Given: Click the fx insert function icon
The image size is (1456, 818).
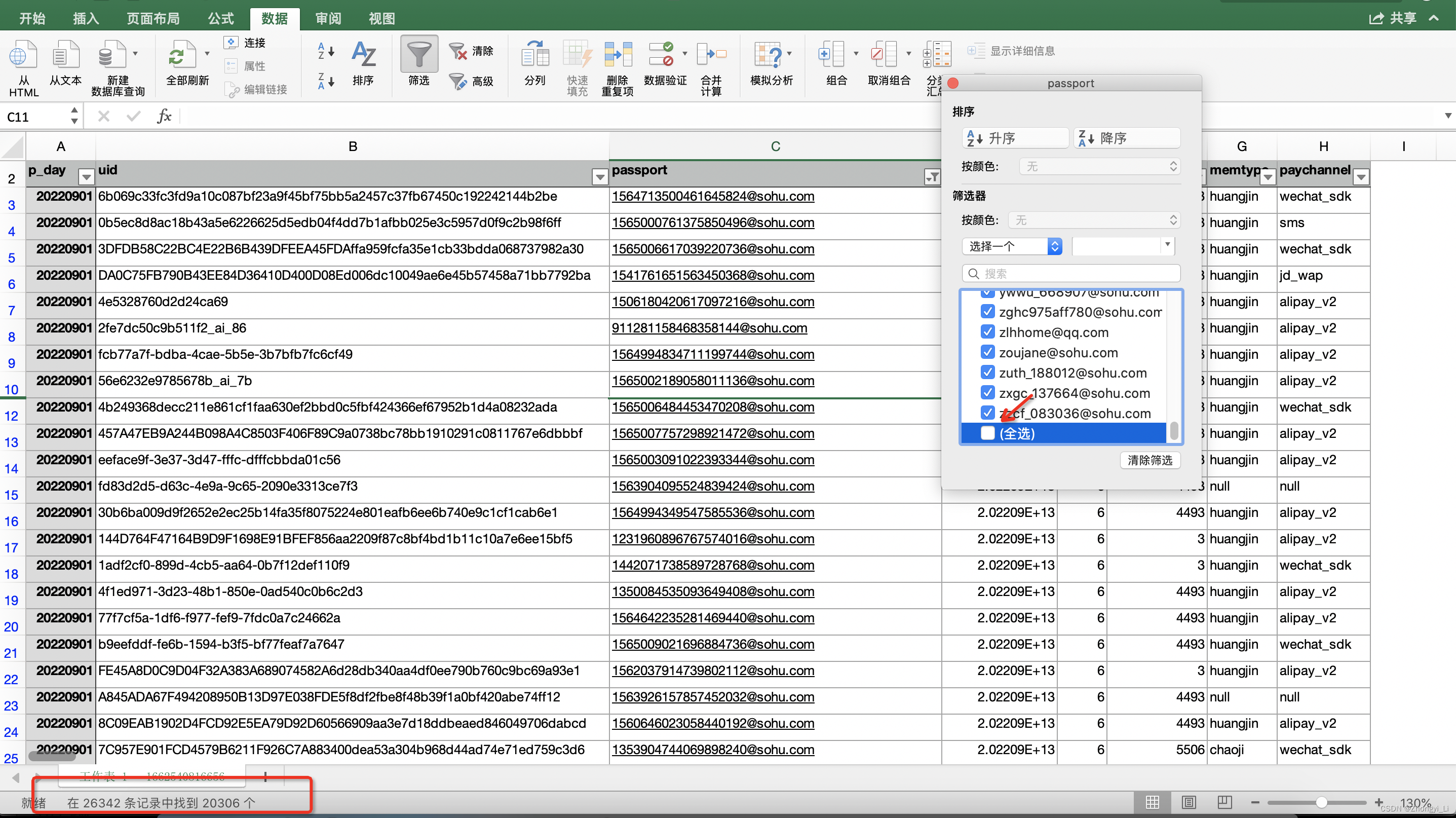Looking at the screenshot, I should click(x=164, y=117).
